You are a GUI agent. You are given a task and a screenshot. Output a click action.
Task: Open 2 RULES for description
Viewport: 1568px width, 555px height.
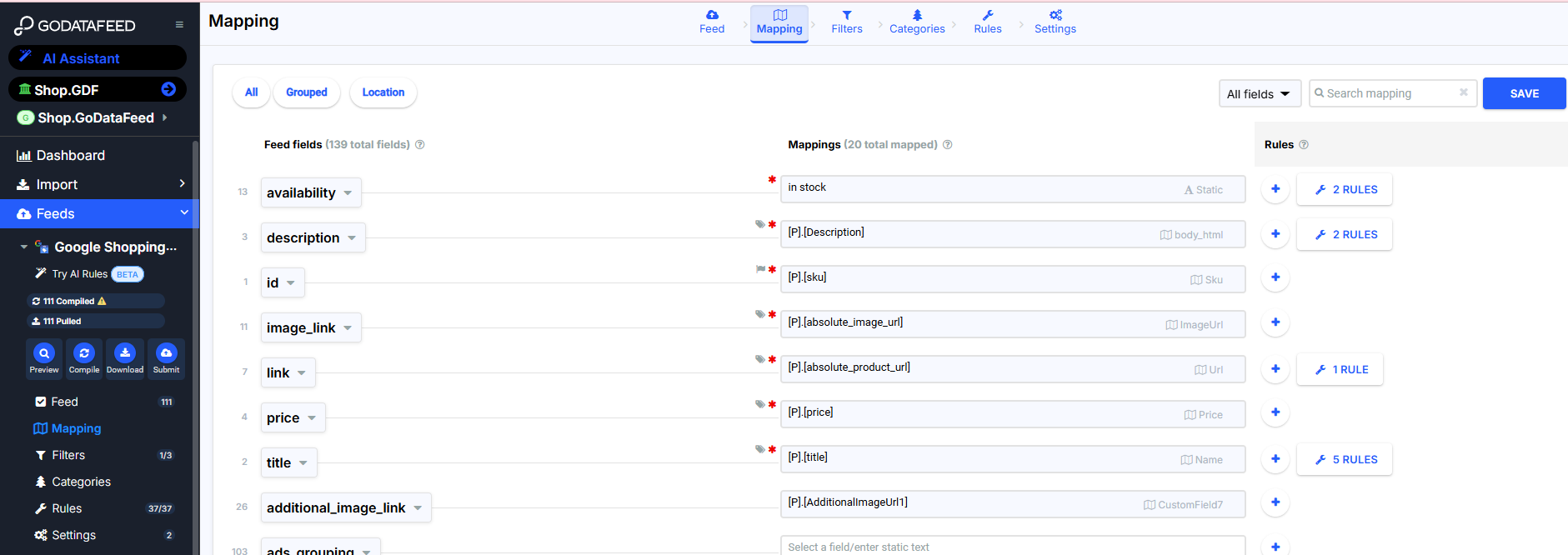click(x=1345, y=234)
